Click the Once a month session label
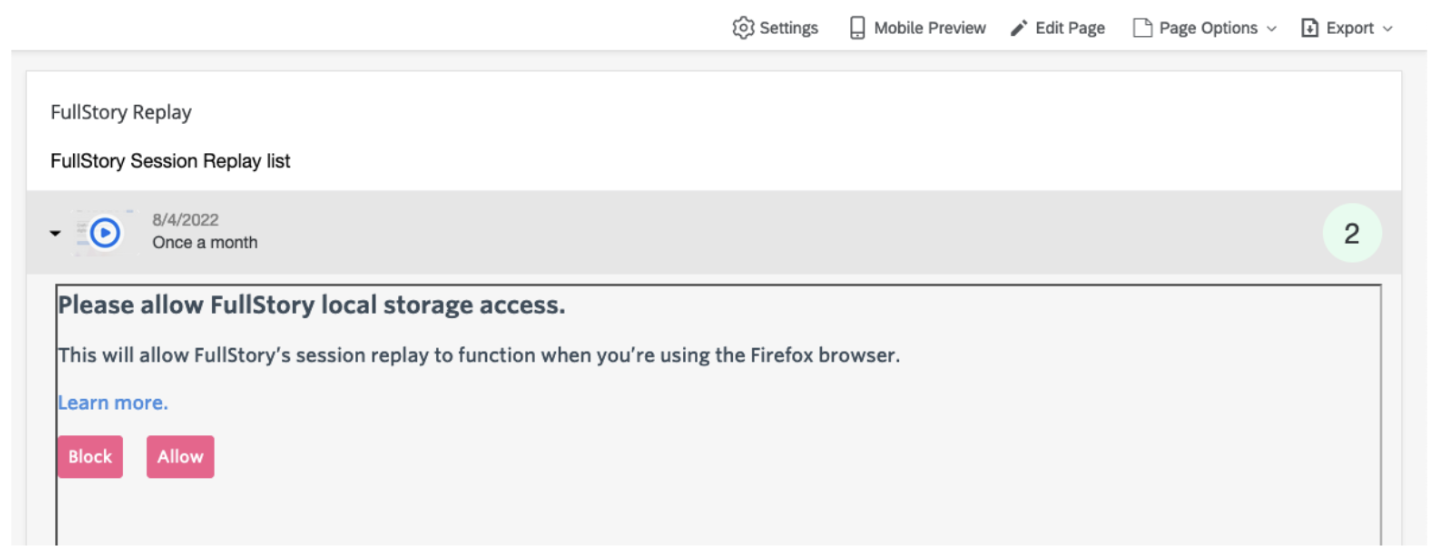 205,242
